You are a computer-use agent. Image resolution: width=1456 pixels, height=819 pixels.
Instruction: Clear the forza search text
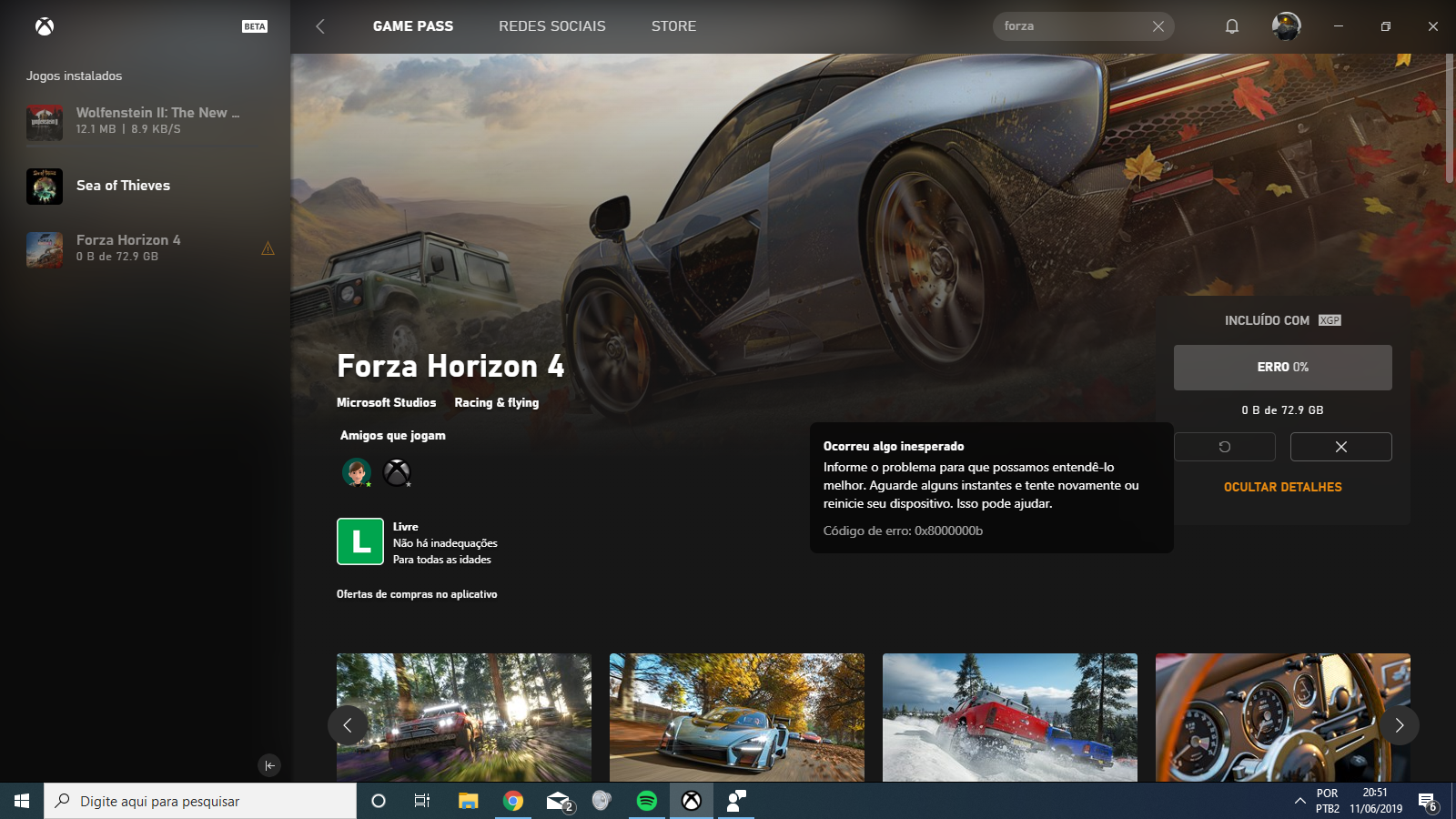(x=1158, y=26)
